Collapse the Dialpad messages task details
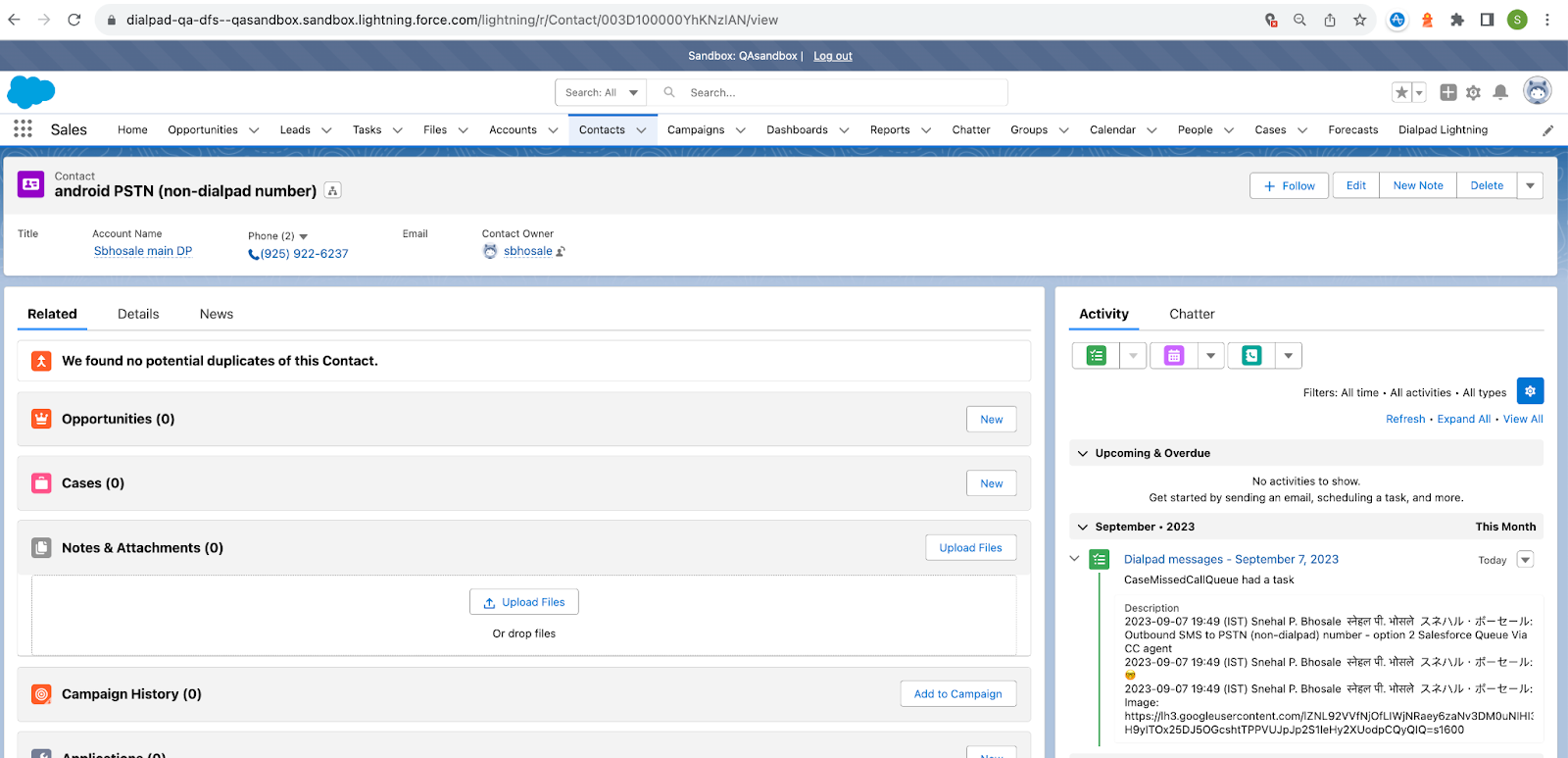The image size is (1568, 758). [1074, 559]
